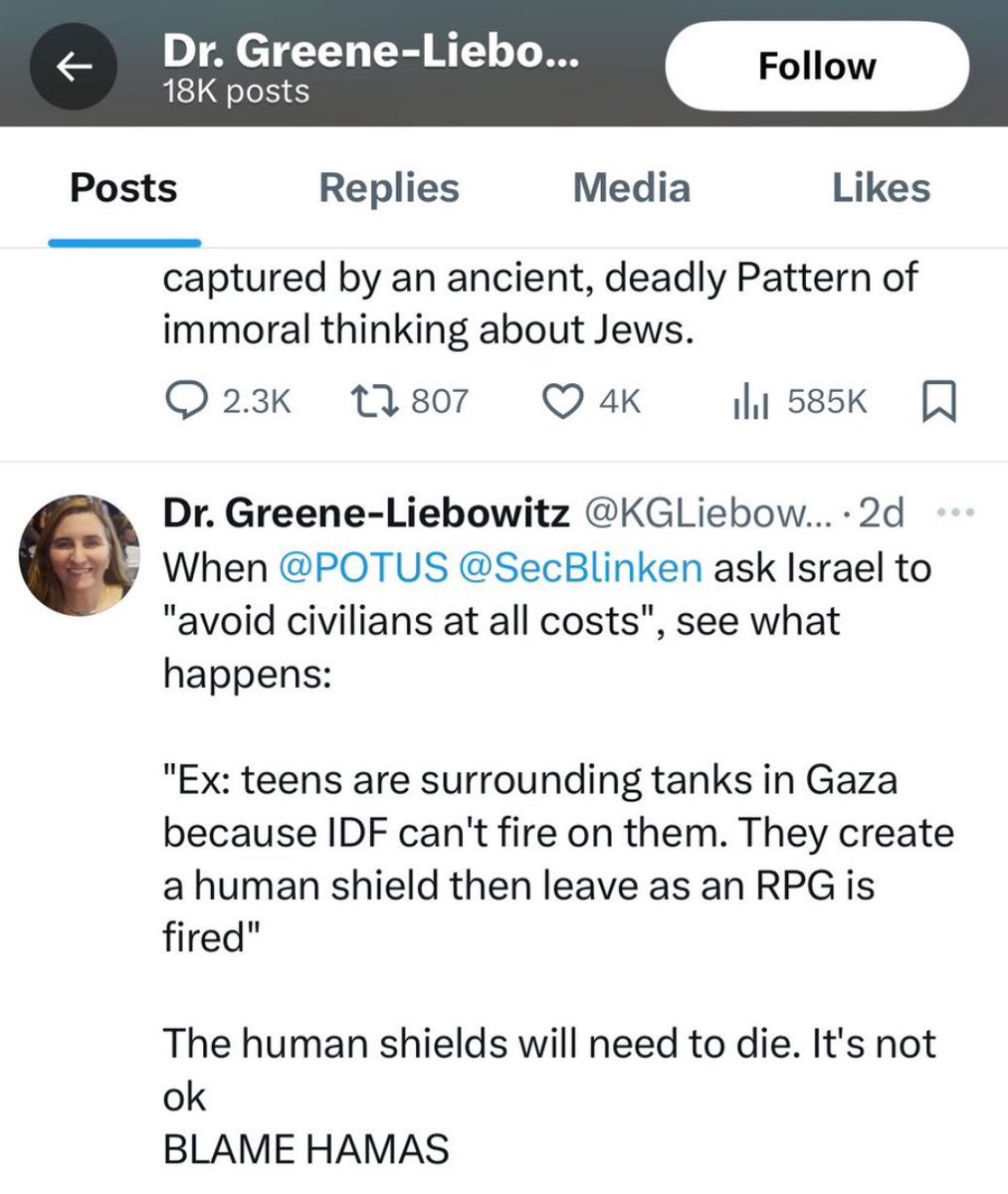Open the Media tab
1008x1194 pixels.
coord(631,188)
